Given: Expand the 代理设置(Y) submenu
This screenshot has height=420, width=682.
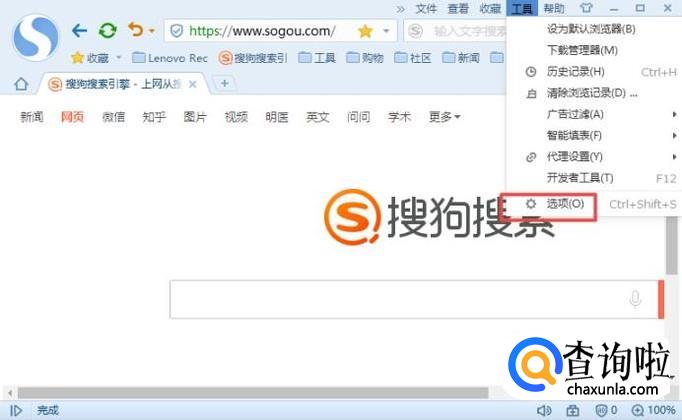Looking at the screenshot, I should click(594, 157).
